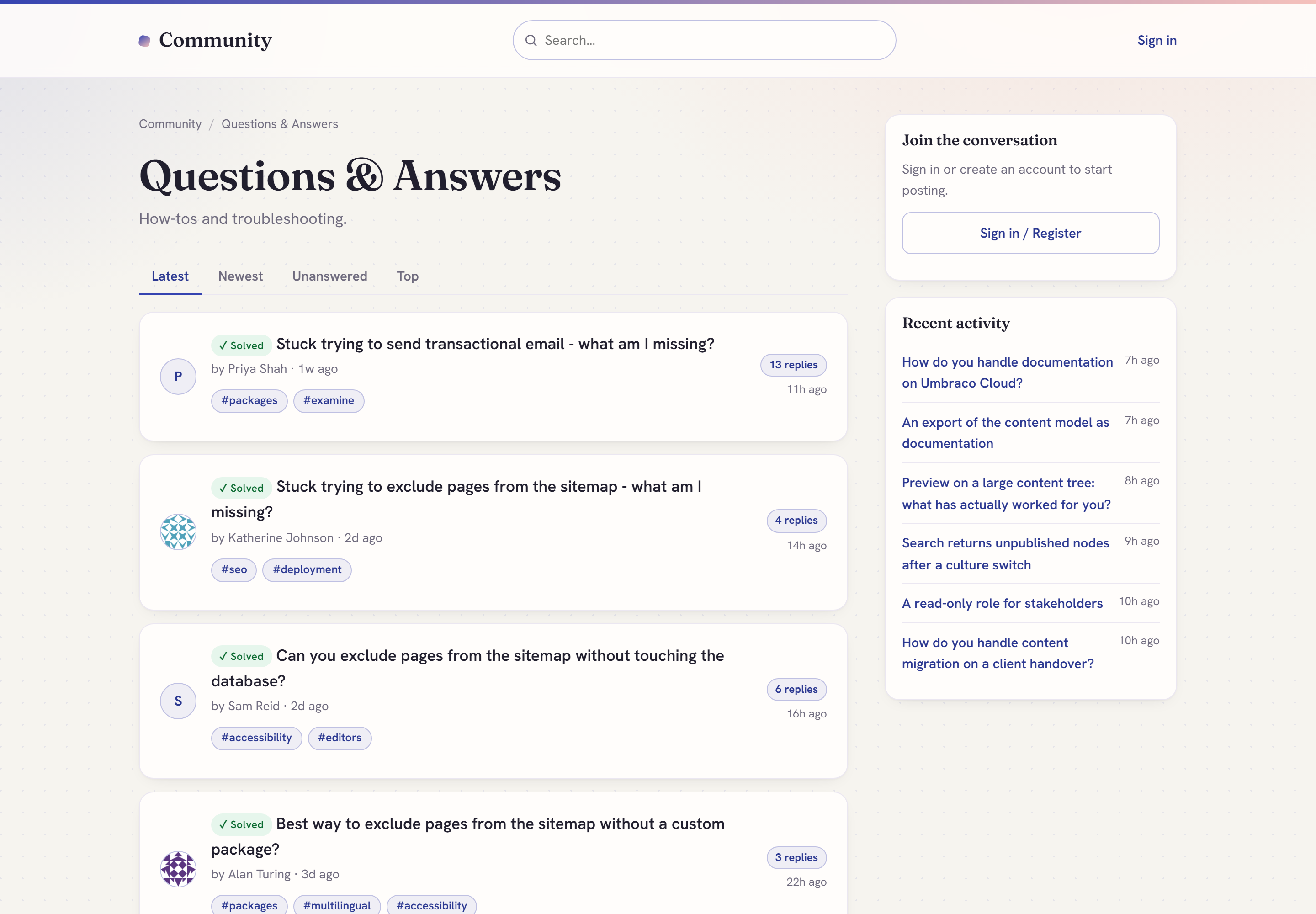The image size is (1316, 914).
Task: Open 'Preview on a large content tree' activity
Action: click(x=1006, y=494)
